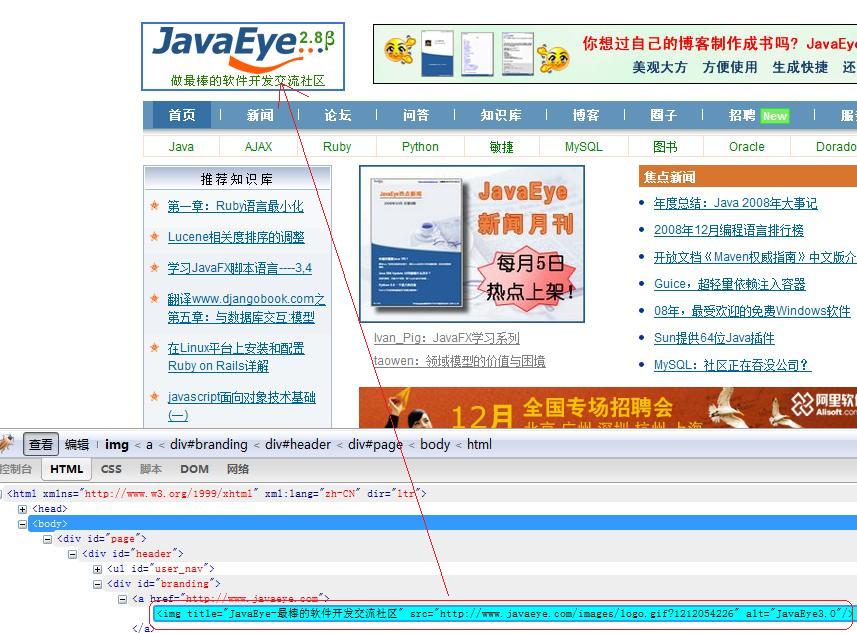Switch to the CSS tab
This screenshot has width=857, height=633.
pos(111,468)
